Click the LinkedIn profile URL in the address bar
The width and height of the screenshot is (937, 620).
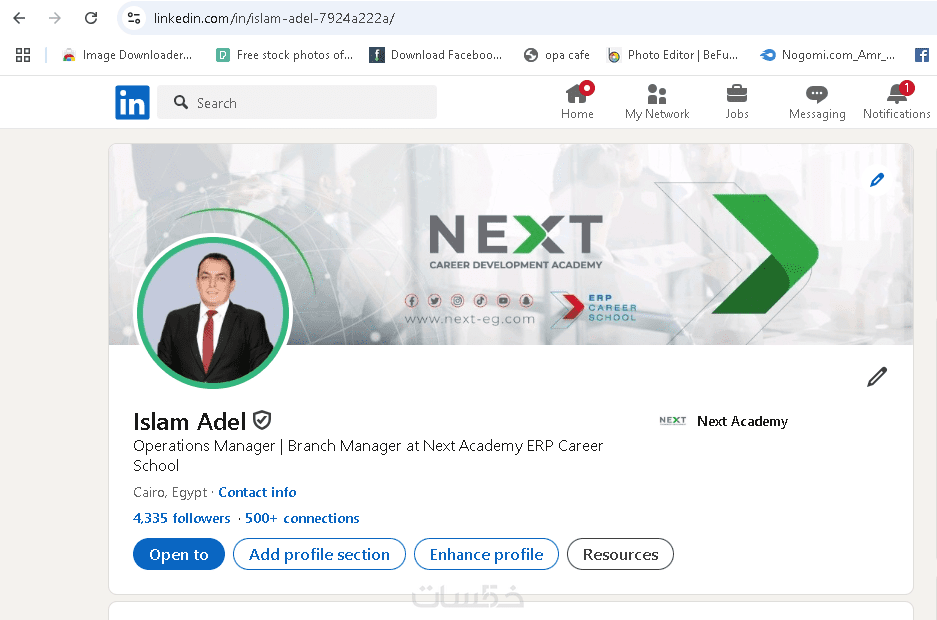pos(274,19)
